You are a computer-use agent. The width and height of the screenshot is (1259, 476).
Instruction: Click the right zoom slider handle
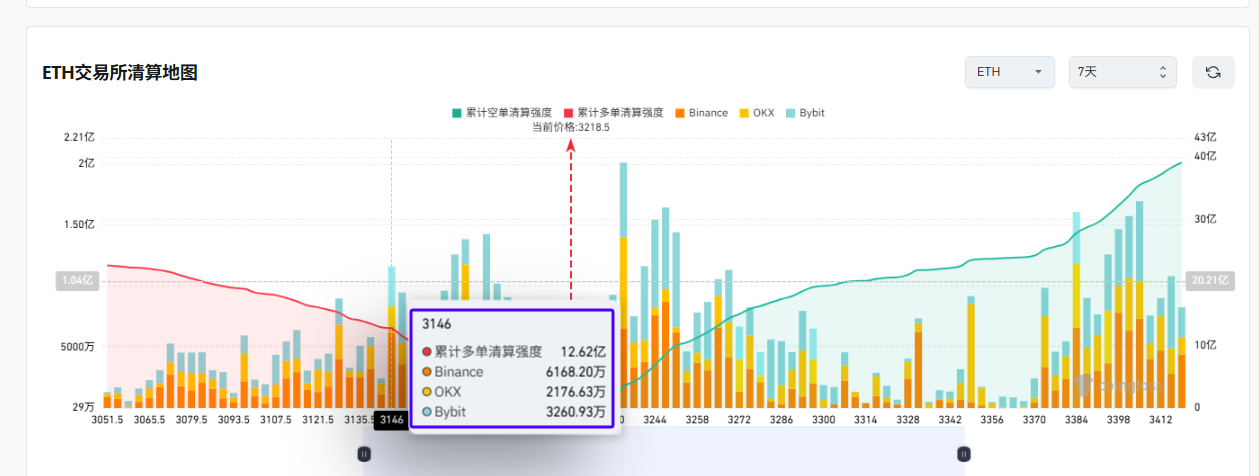coord(963,454)
